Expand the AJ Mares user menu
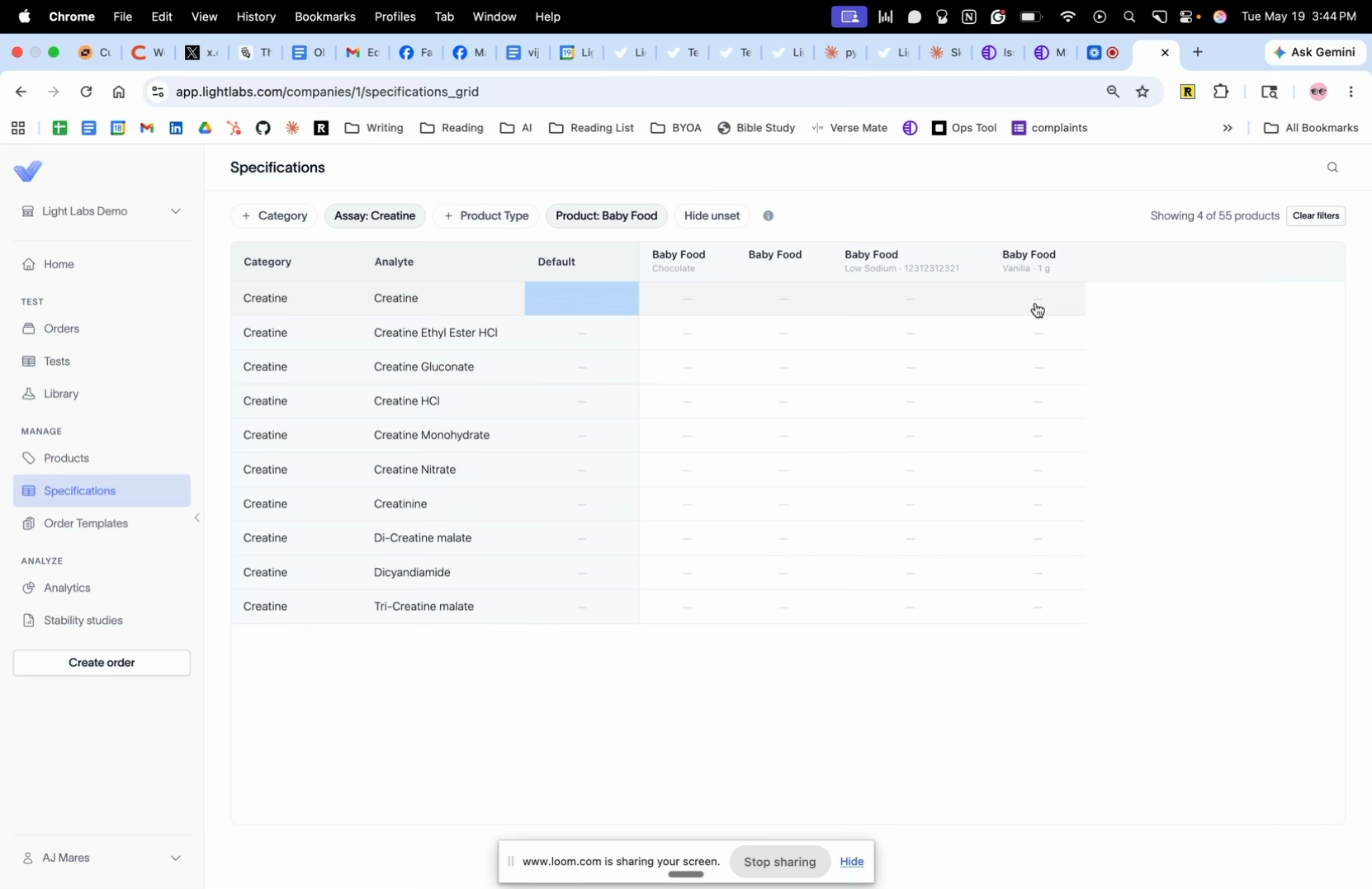 click(102, 858)
